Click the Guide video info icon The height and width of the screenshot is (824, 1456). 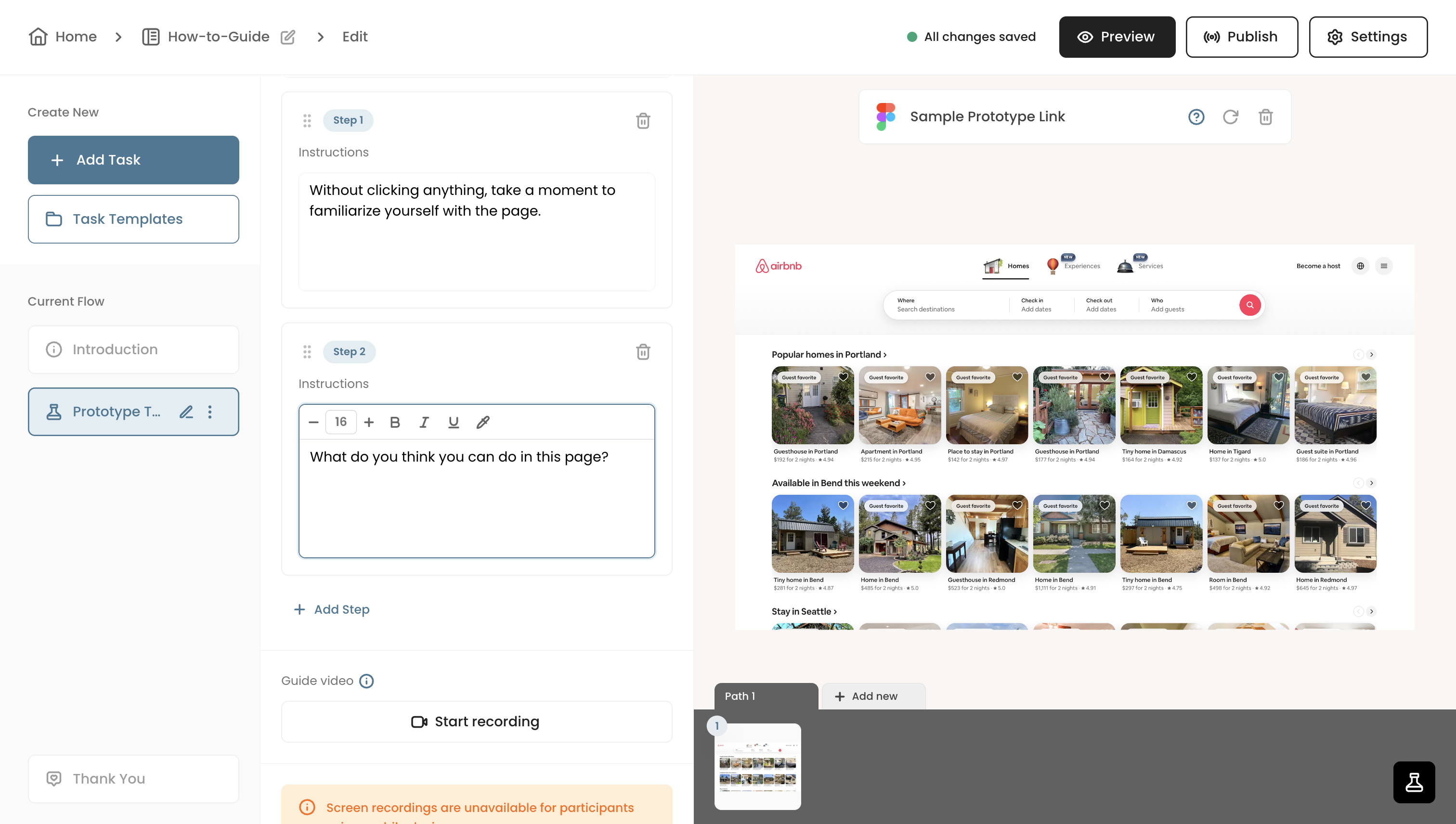pos(367,681)
